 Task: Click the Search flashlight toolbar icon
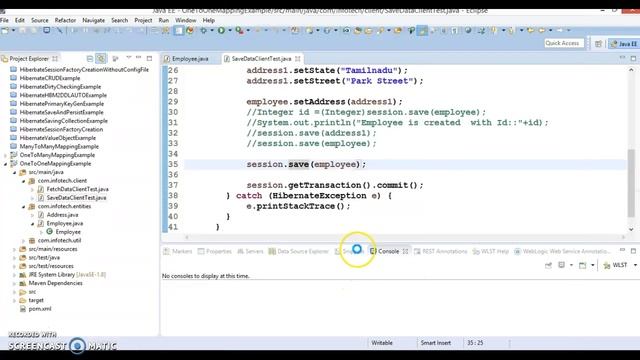pyautogui.click(x=380, y=30)
